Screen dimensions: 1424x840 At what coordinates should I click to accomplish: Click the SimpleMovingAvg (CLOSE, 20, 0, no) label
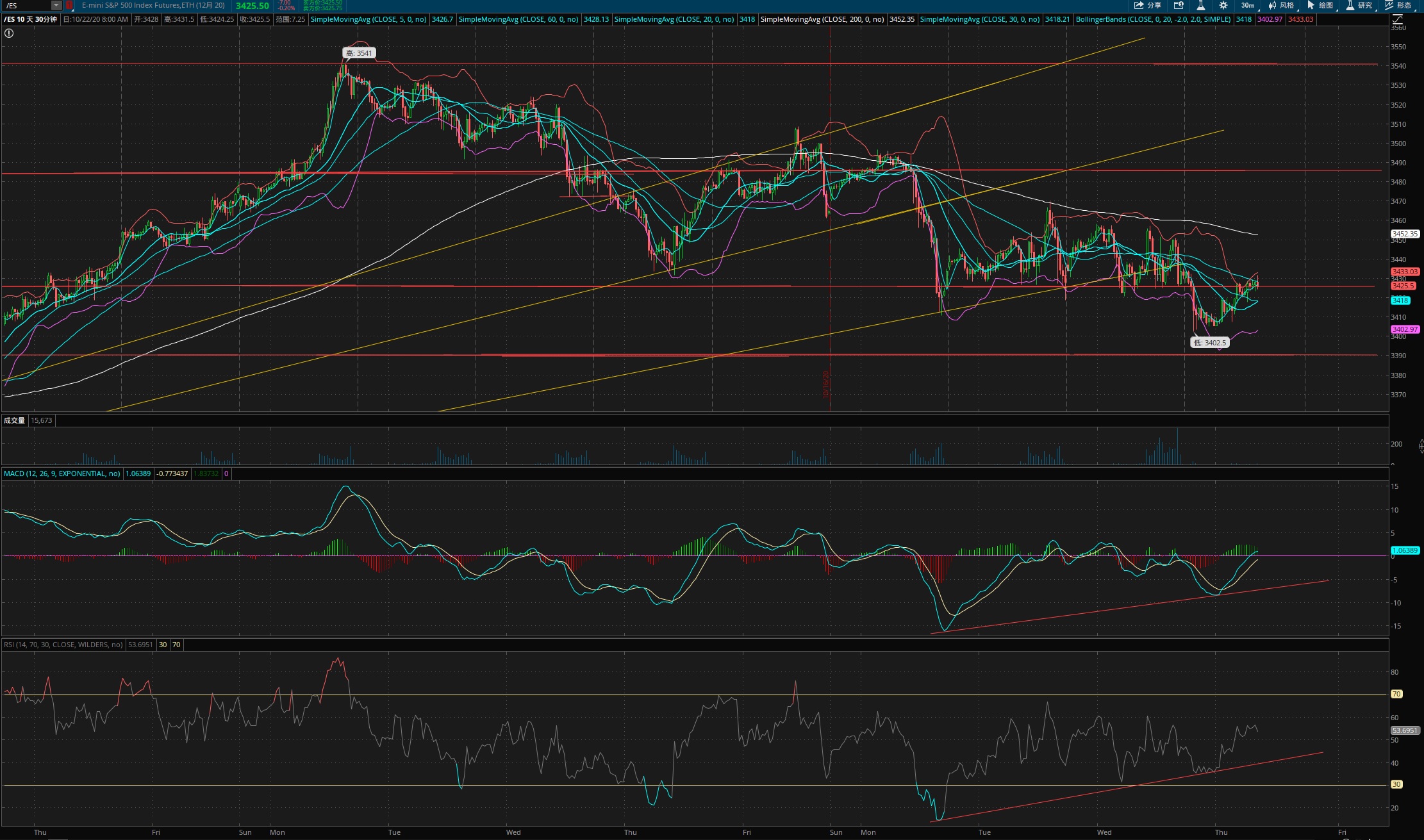tap(674, 19)
